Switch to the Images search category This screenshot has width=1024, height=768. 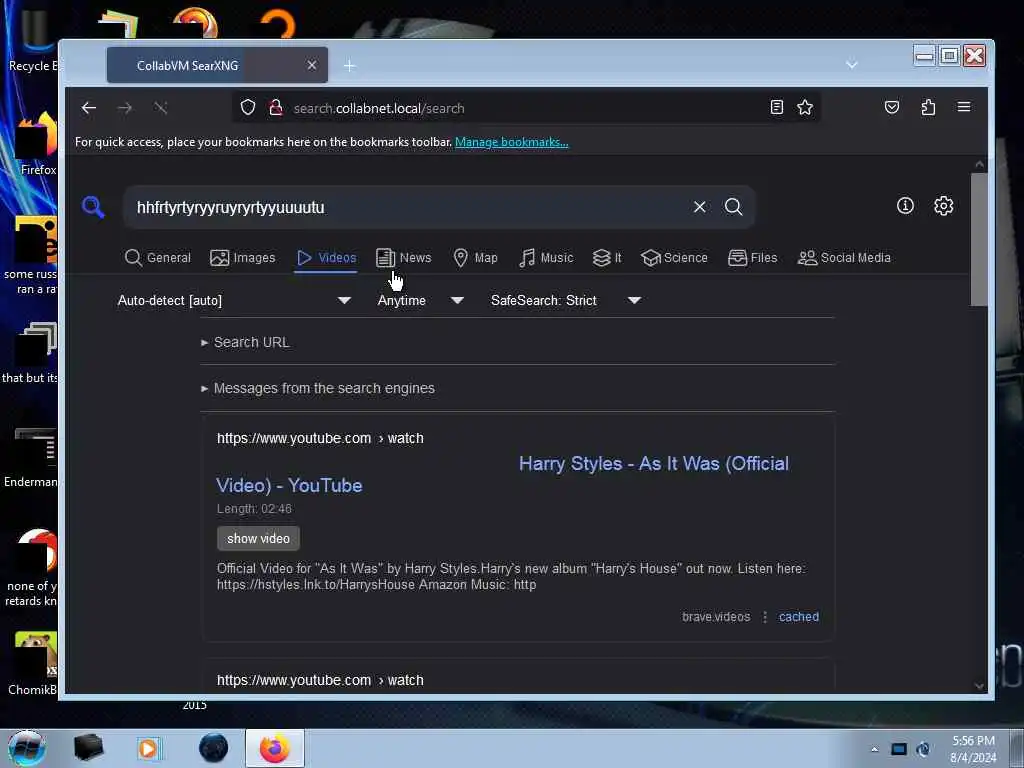242,257
